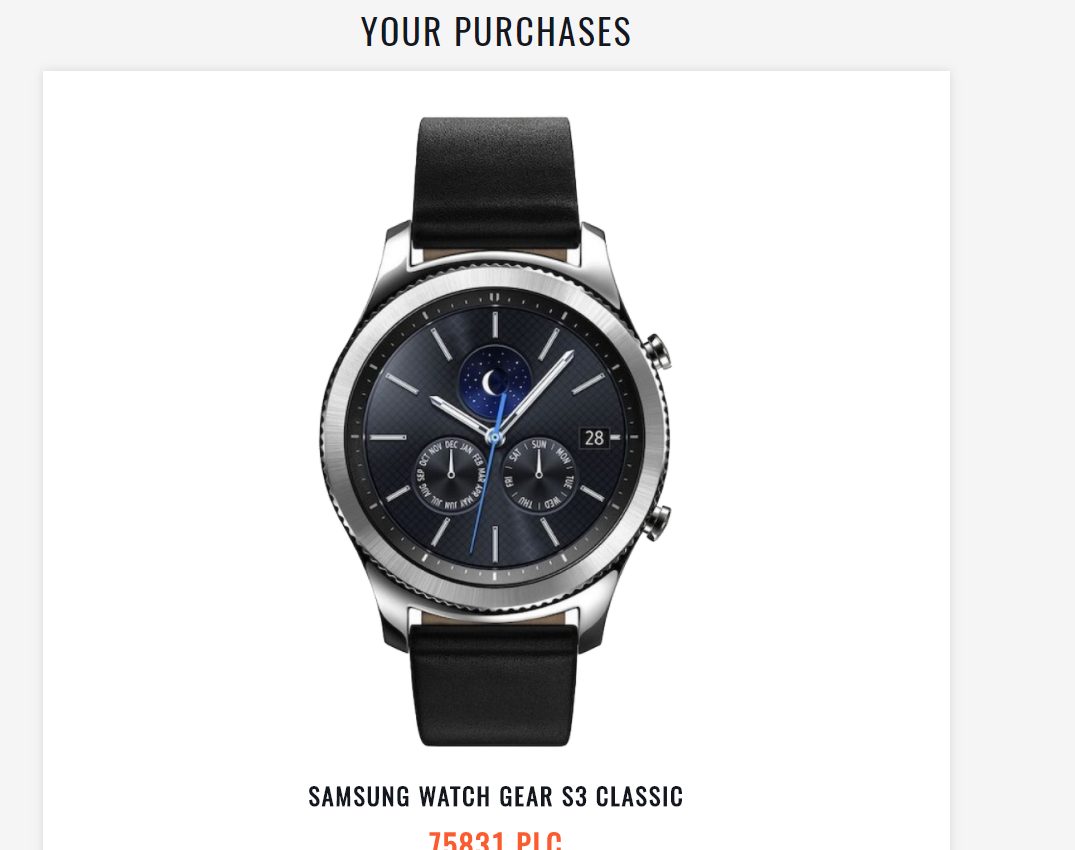Click the Samsung Watch Gear S3 Classic title

tap(496, 797)
